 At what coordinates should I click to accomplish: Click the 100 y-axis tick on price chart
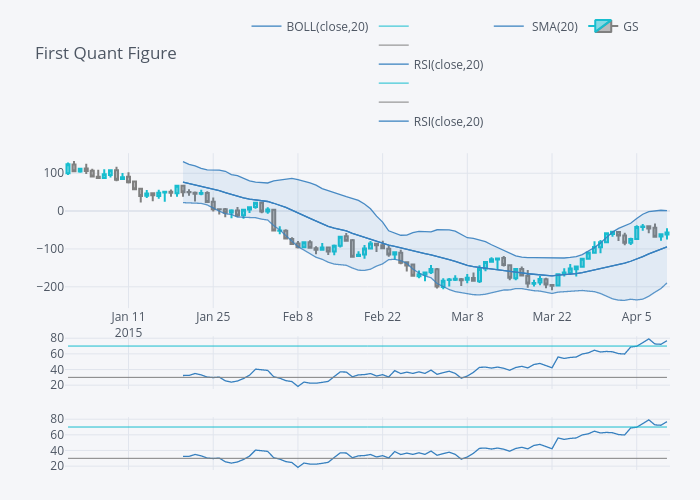(x=54, y=173)
